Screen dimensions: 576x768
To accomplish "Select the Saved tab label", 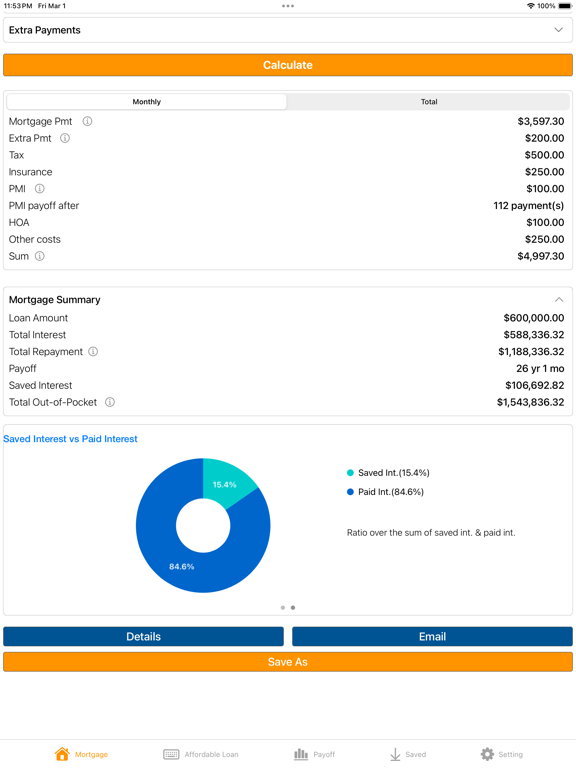I will coord(416,754).
